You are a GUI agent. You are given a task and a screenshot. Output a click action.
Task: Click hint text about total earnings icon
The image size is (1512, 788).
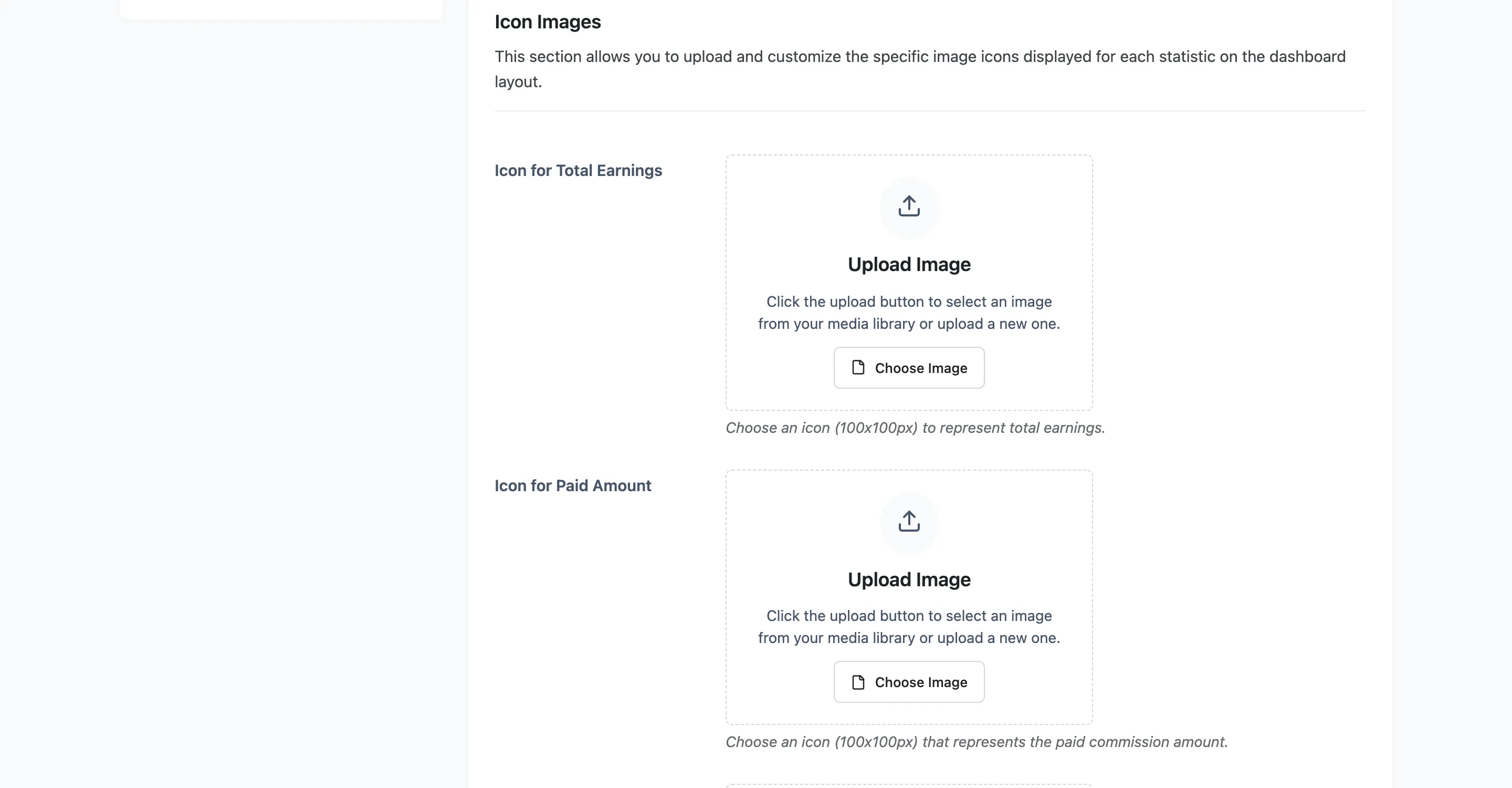(915, 428)
